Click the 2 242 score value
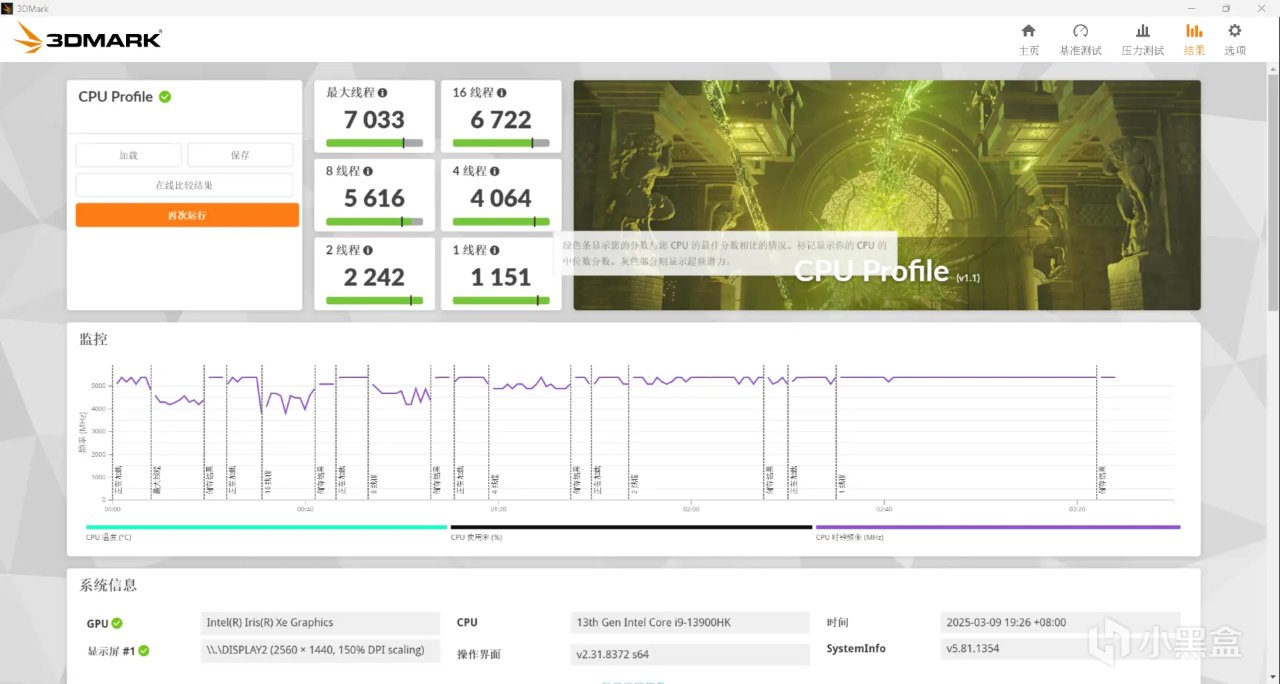The height and width of the screenshot is (684, 1280). tap(374, 277)
